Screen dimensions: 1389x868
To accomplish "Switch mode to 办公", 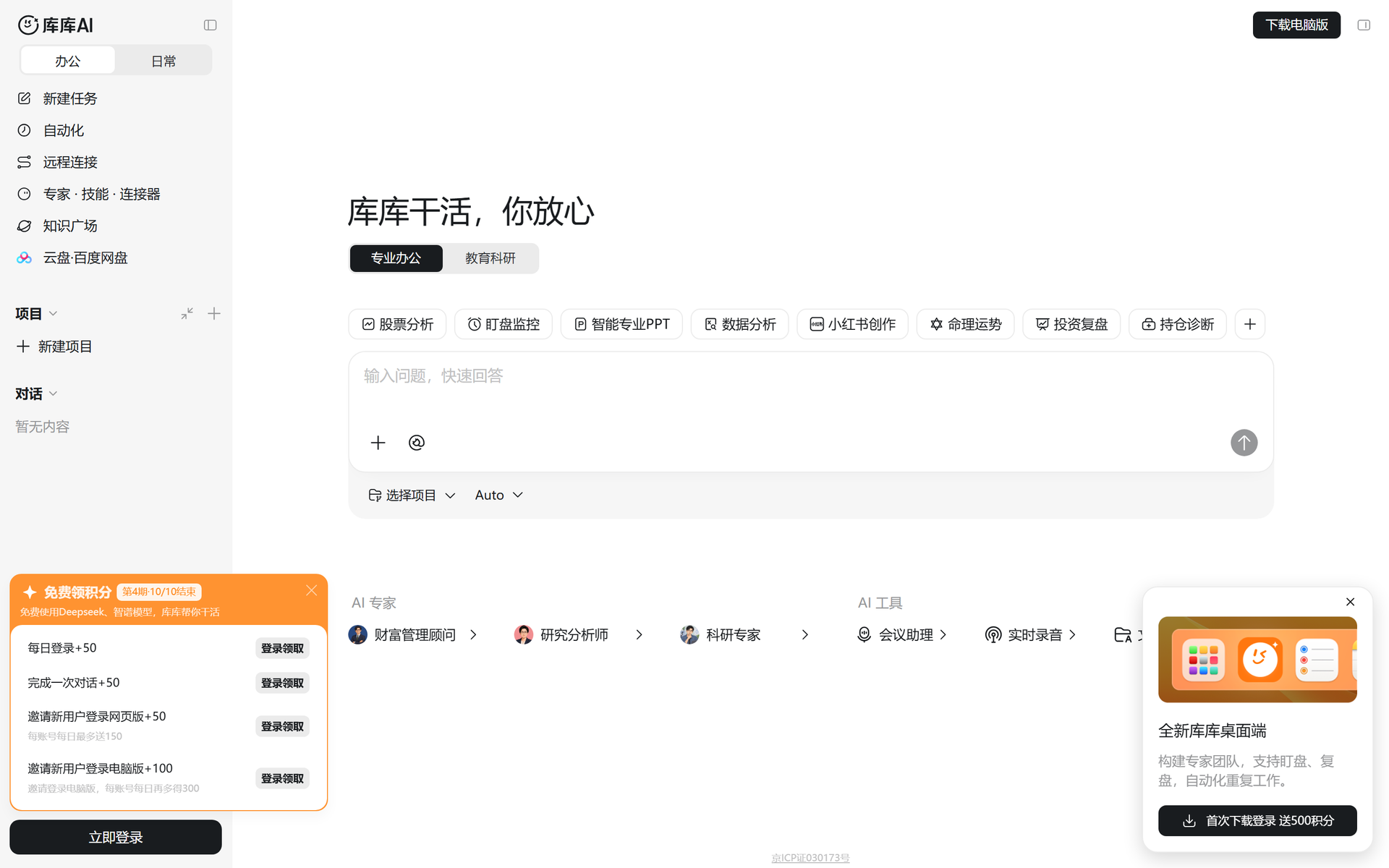I will [68, 61].
